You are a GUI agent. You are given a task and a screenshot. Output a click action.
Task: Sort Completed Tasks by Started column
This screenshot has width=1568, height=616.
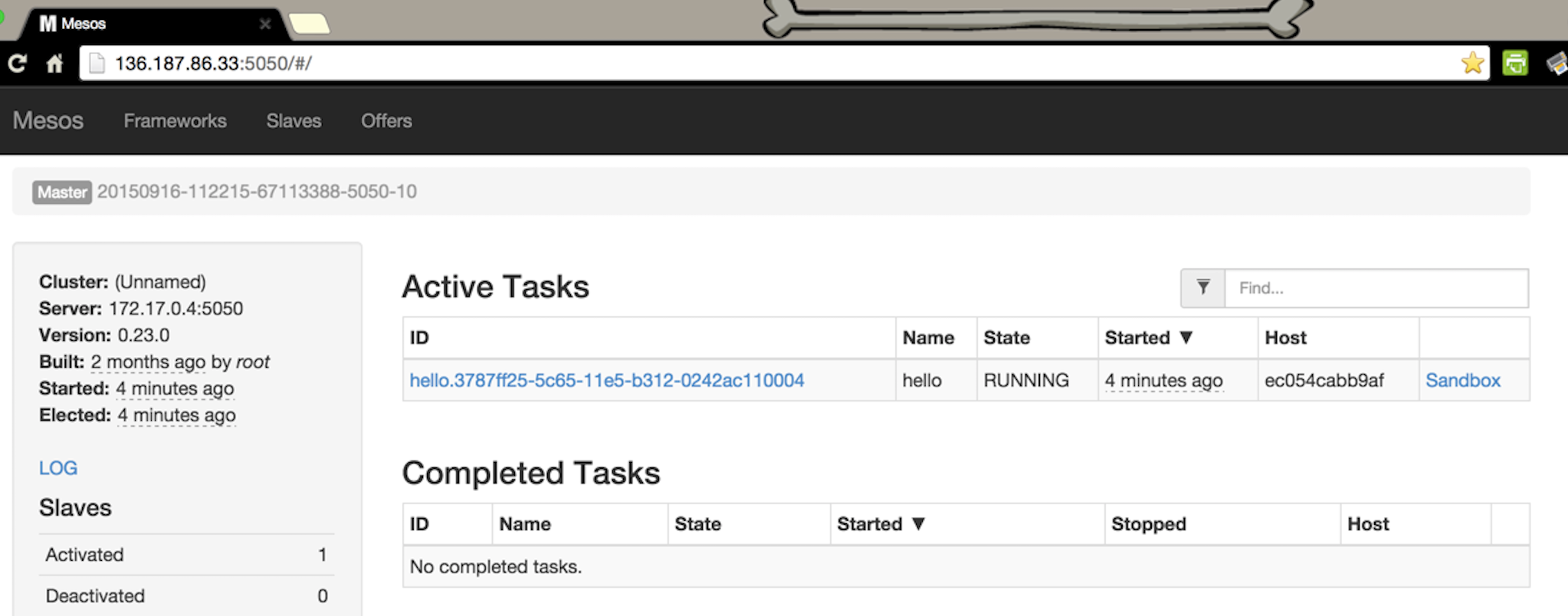[881, 524]
